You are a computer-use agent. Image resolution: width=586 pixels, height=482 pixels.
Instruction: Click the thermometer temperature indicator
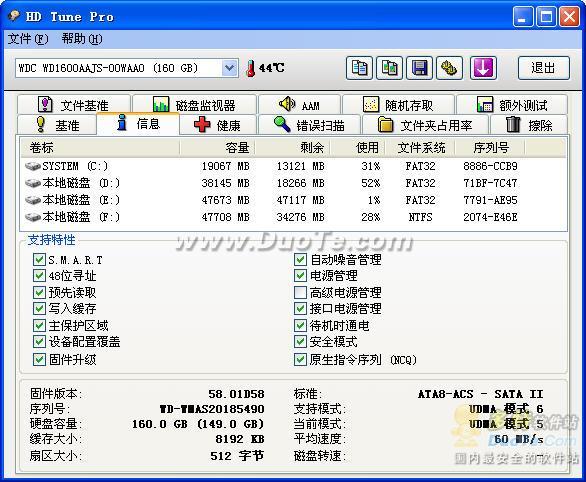click(250, 68)
